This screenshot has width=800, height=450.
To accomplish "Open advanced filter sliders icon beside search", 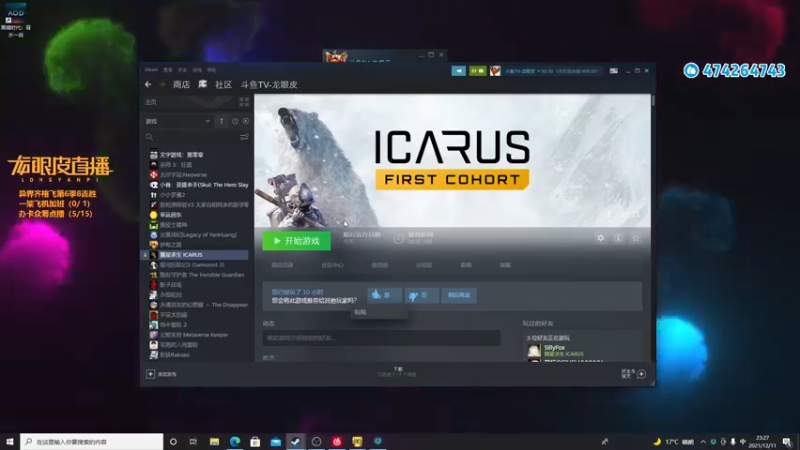I will 244,137.
